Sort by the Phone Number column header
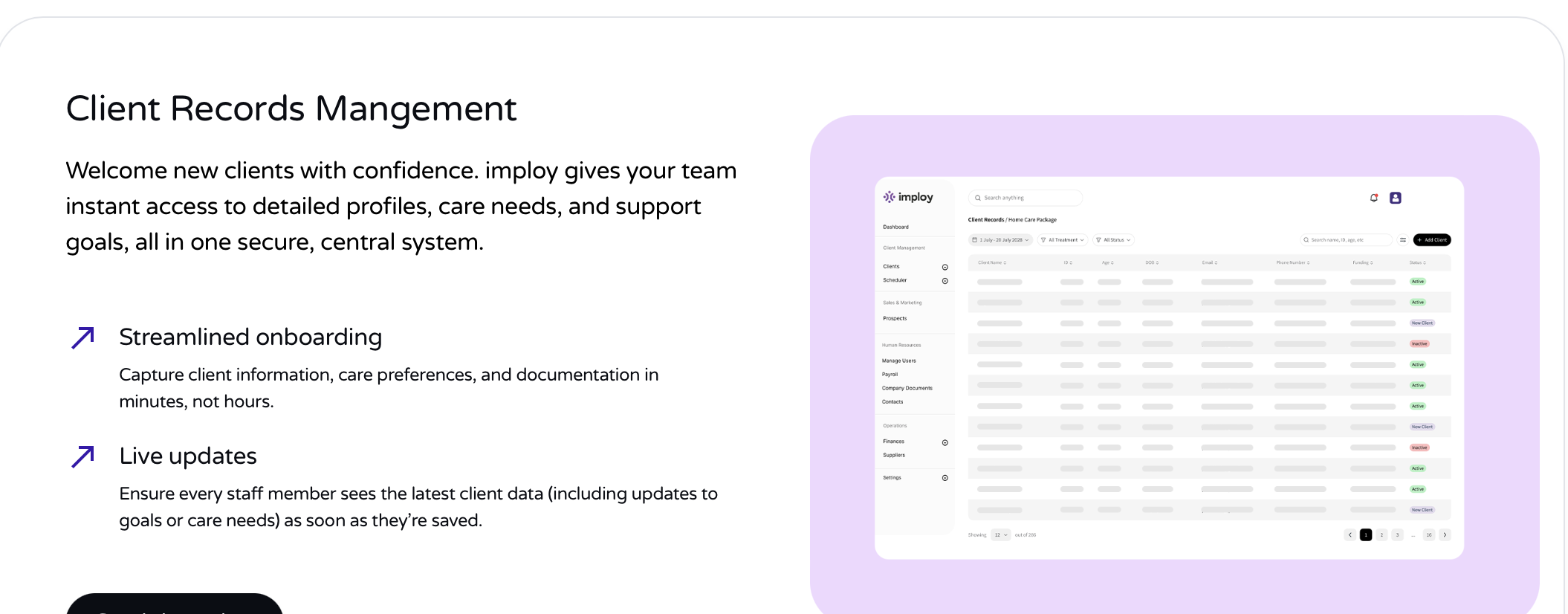 (1293, 262)
